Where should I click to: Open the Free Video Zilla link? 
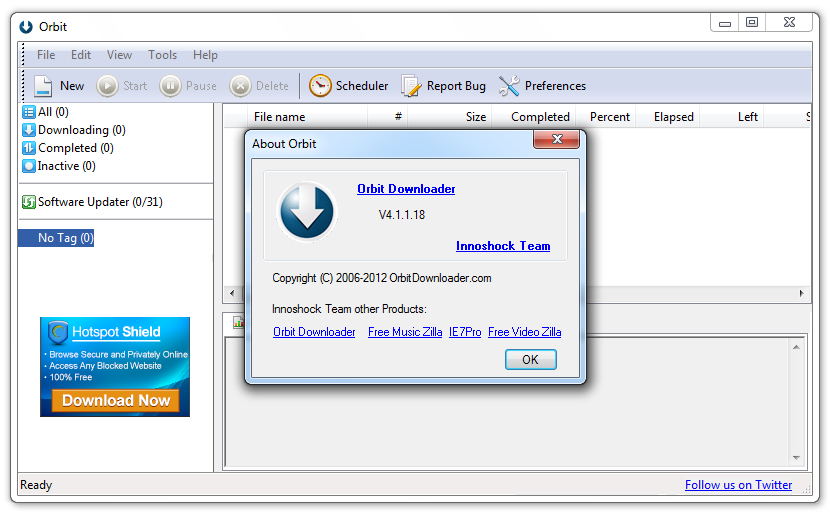[525, 332]
